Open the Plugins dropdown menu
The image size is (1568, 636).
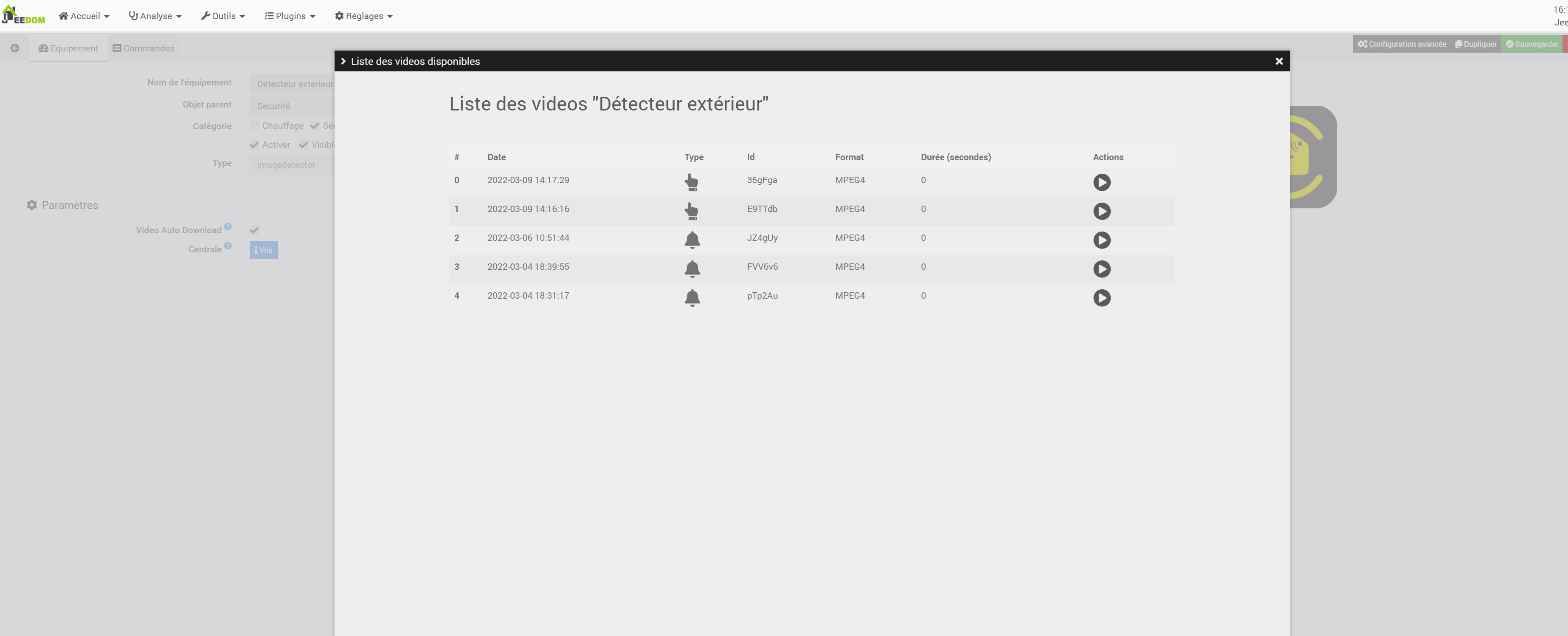[290, 16]
